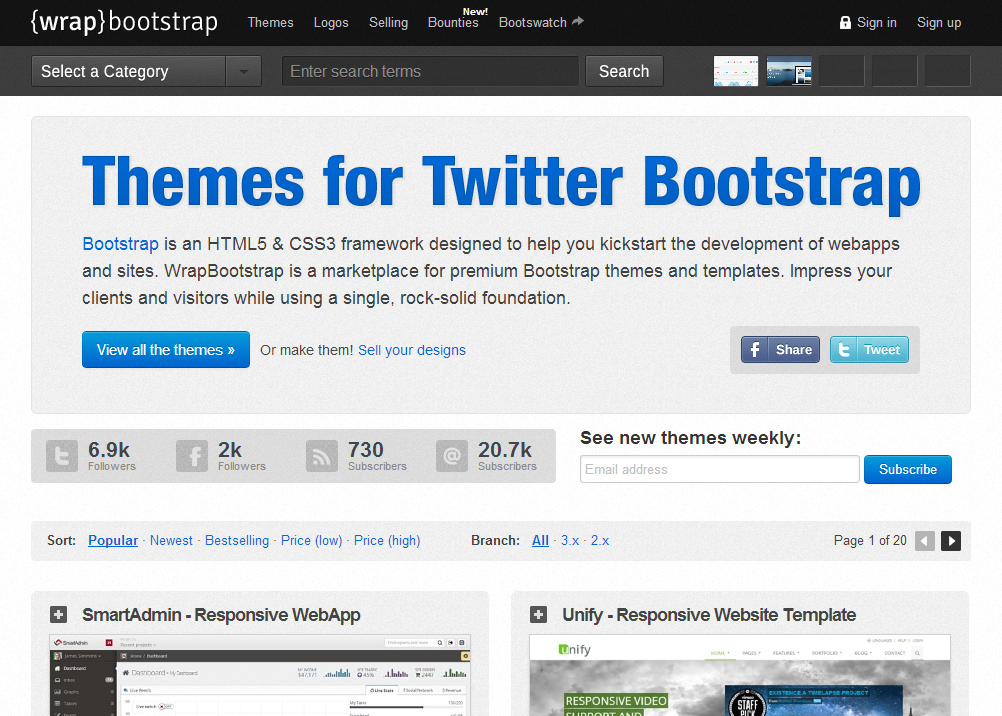Viewport: 1002px width, 716px height.
Task: Expand the SmartAdmin plus icon
Action: click(x=59, y=614)
